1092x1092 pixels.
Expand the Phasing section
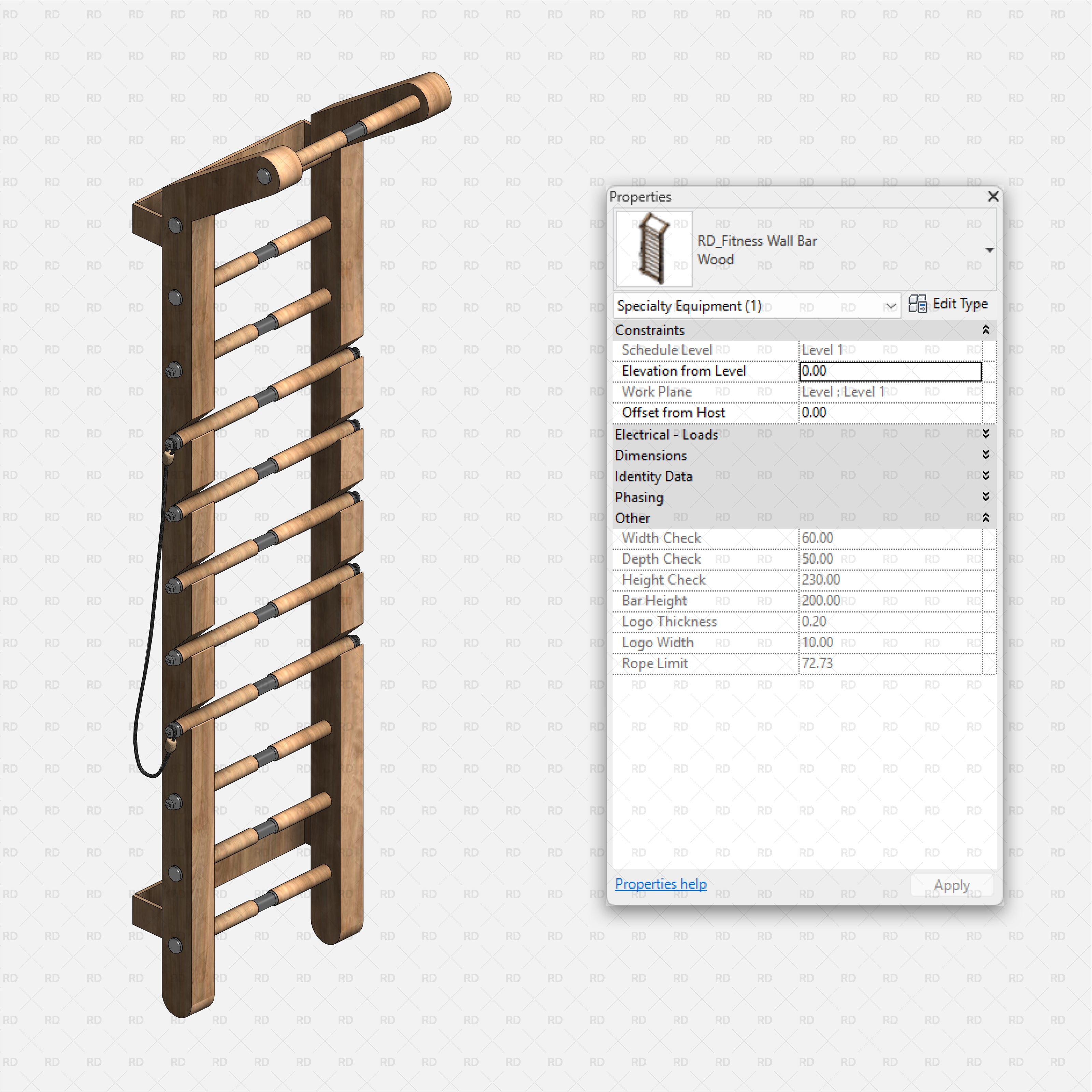(x=986, y=497)
